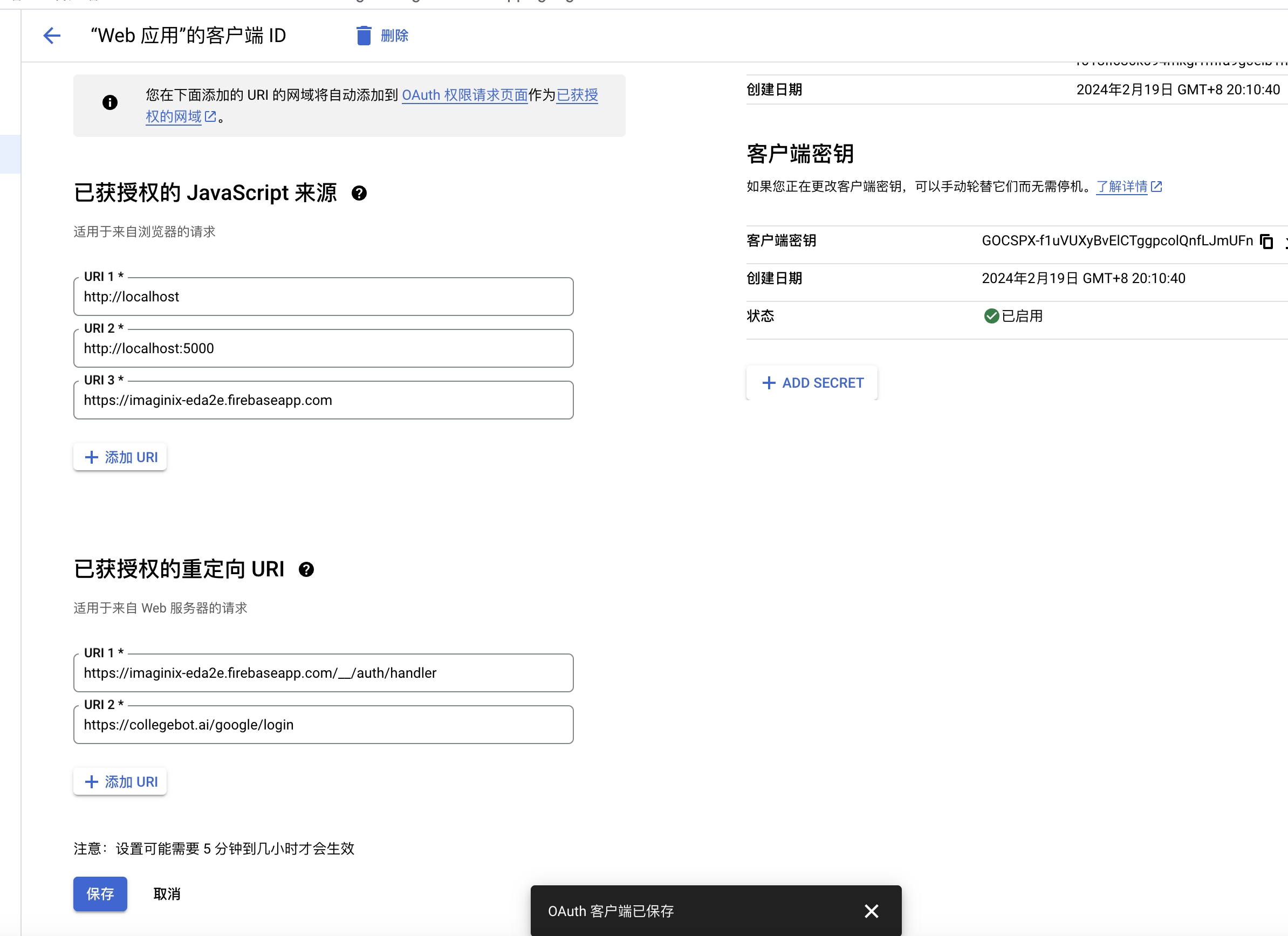The width and height of the screenshot is (1288, 936).
Task: Open the OAuth 权限请求页面 link
Action: pyautogui.click(x=464, y=95)
